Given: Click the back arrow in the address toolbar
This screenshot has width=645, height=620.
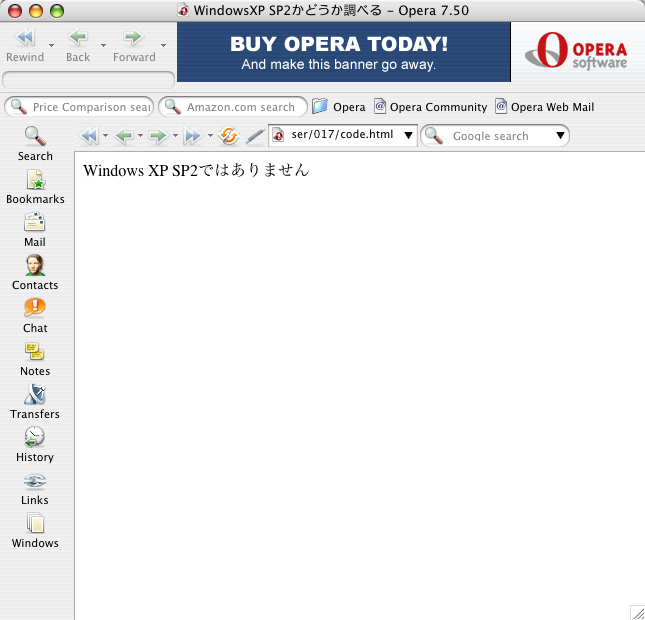Looking at the screenshot, I should click(x=124, y=136).
